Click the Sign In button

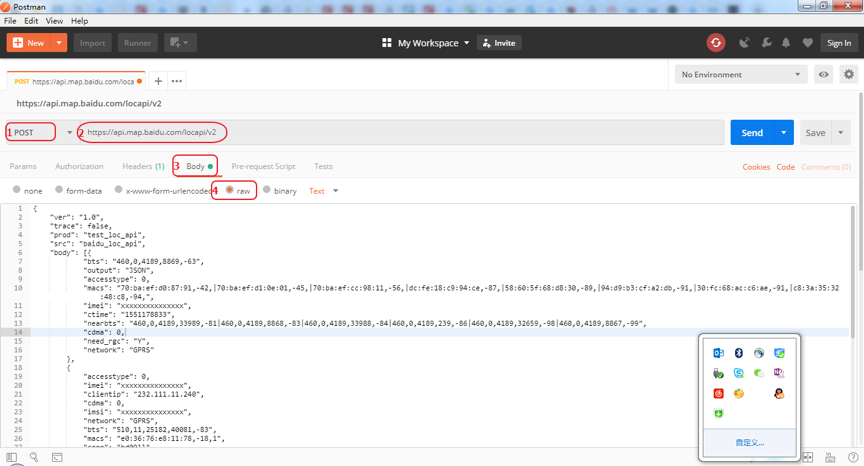tap(839, 43)
